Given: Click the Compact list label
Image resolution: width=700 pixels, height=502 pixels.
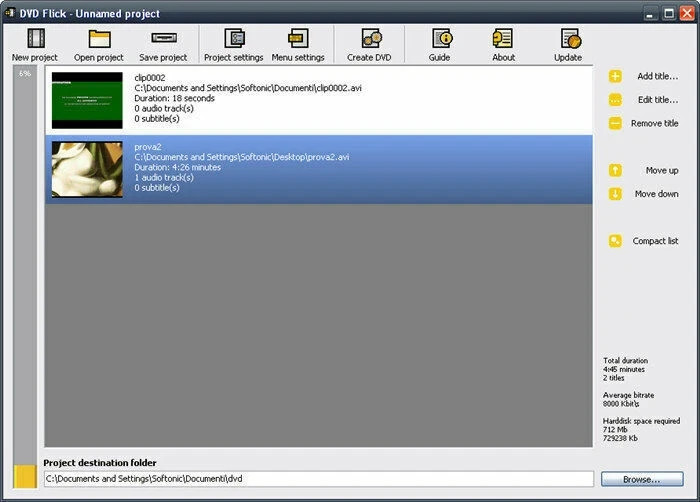Looking at the screenshot, I should pyautogui.click(x=655, y=241).
